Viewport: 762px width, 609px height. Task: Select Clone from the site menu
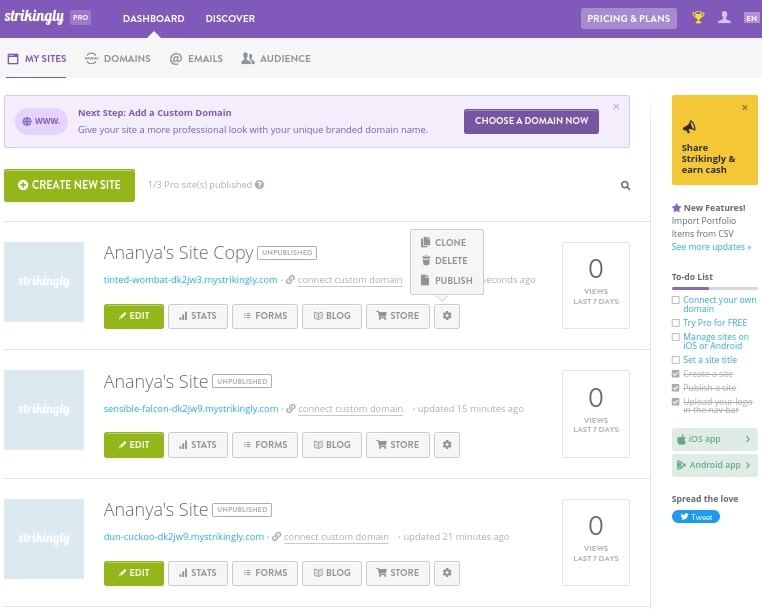446,242
